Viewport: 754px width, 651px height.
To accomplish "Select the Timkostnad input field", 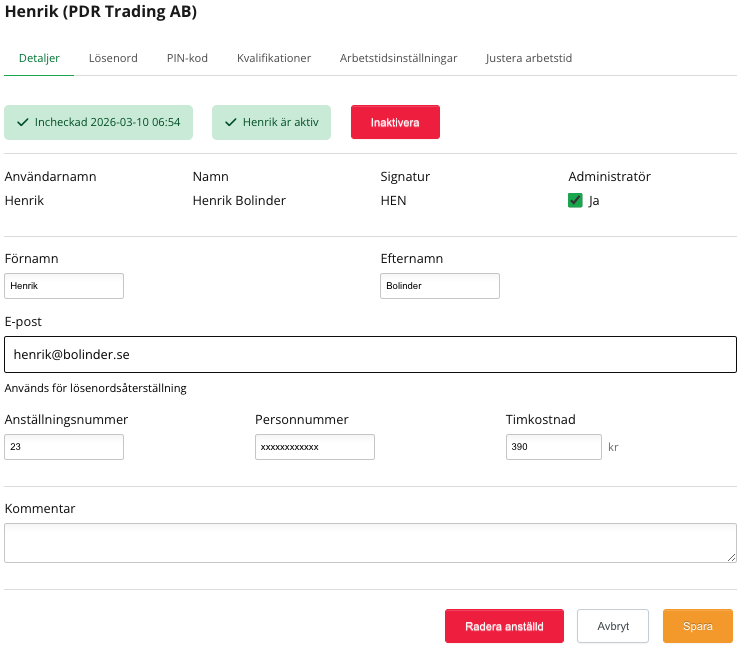I will tap(554, 447).
